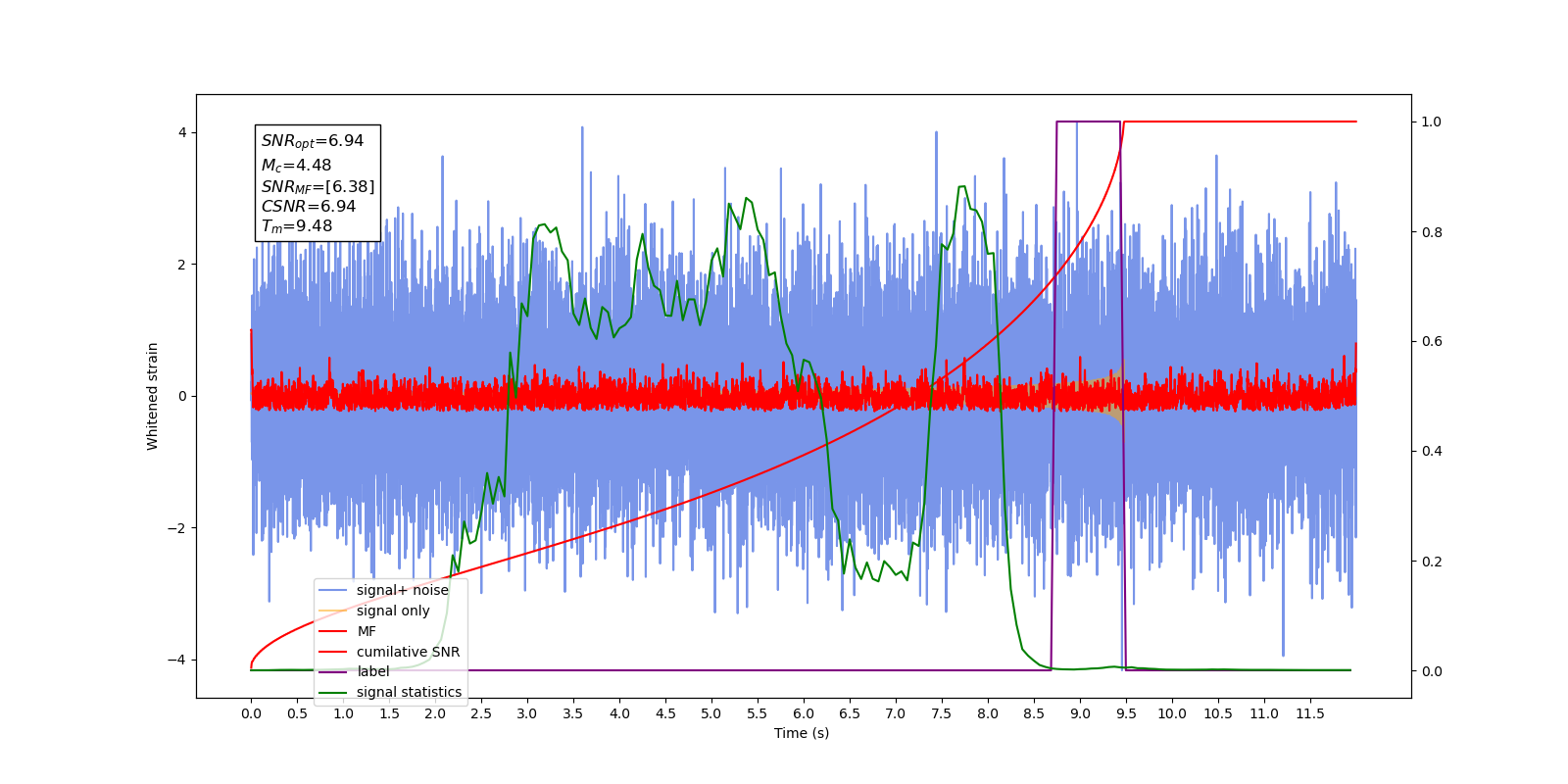Screen dimensions: 1568x784
Task: Click the right y-axis tick label 0.0
Action: pos(1431,671)
